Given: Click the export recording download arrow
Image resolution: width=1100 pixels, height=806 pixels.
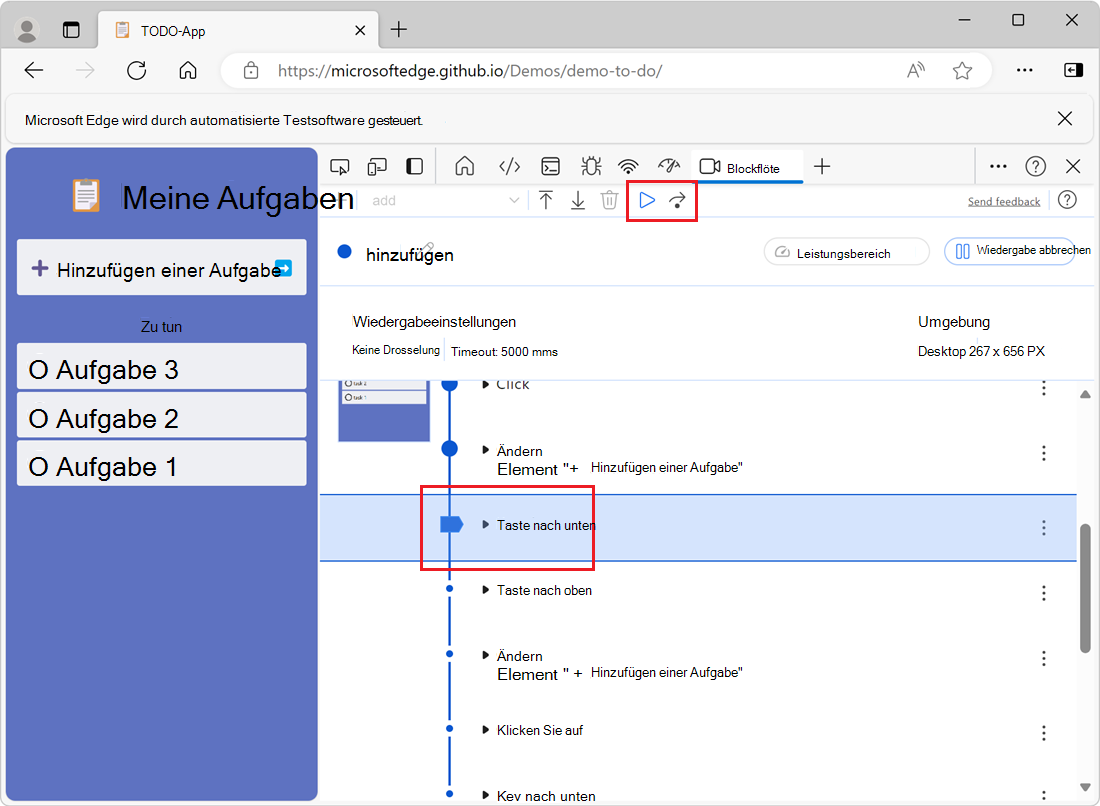Looking at the screenshot, I should click(578, 201).
